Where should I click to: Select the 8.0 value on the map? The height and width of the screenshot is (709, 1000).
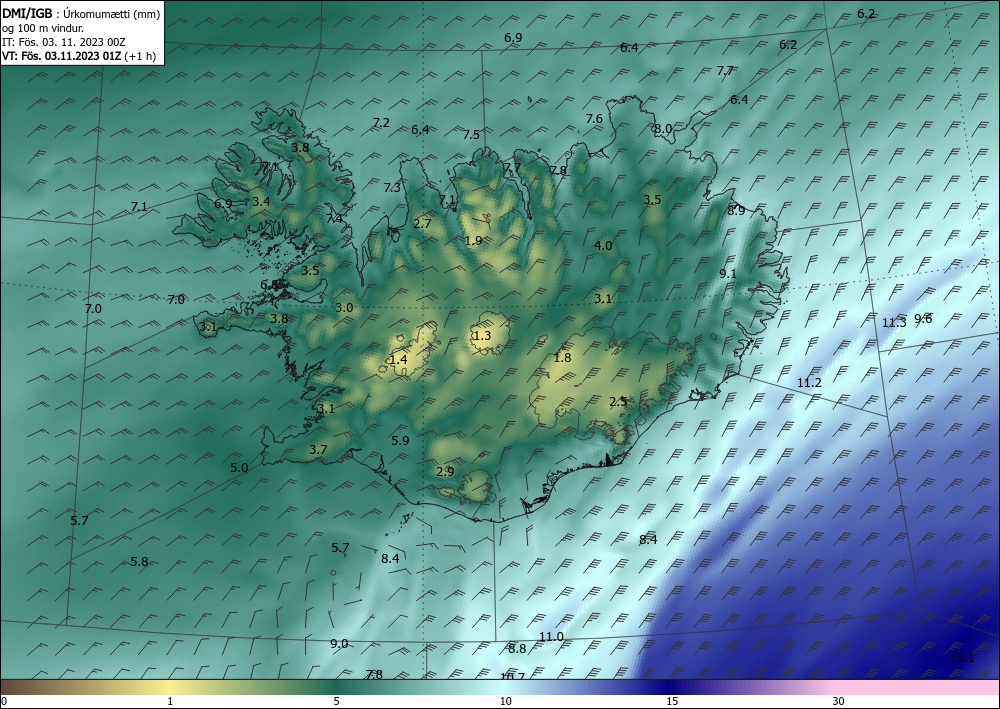click(663, 128)
